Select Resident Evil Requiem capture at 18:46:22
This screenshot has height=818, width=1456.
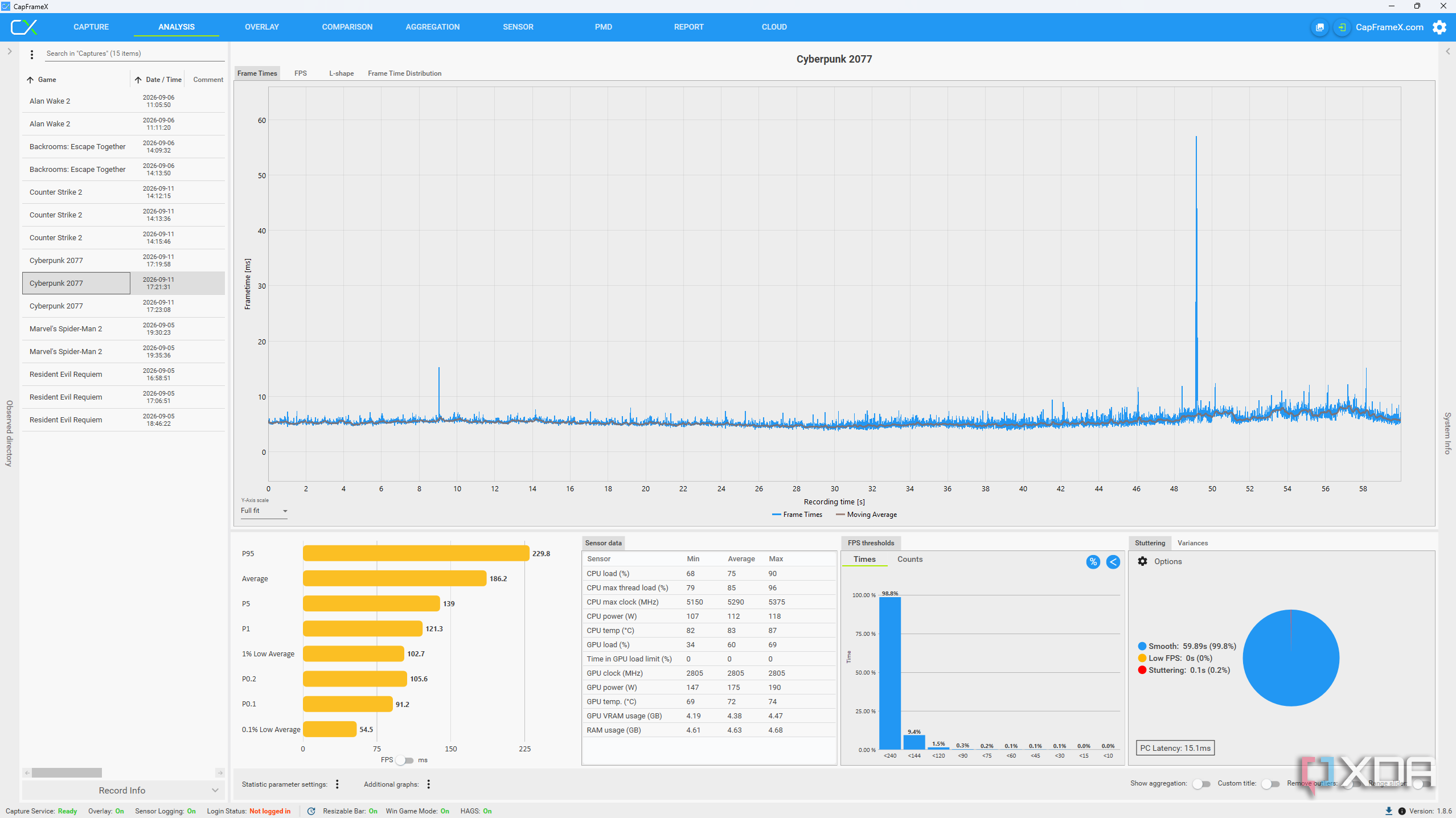124,420
